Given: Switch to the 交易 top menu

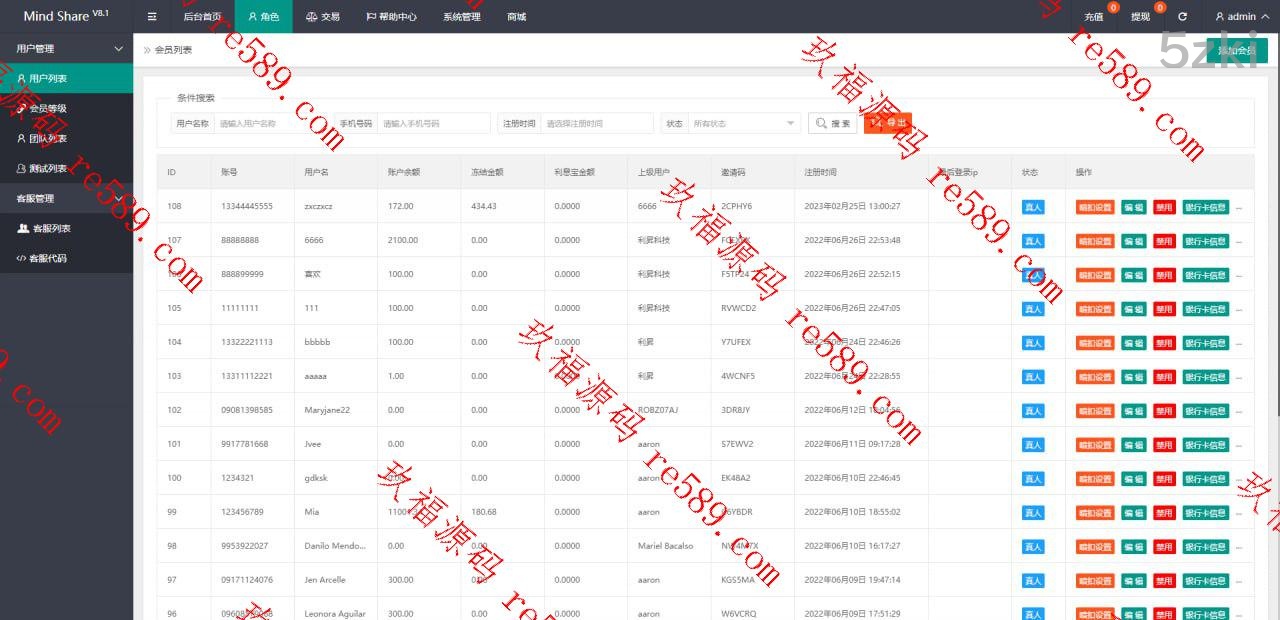Looking at the screenshot, I should tap(322, 17).
